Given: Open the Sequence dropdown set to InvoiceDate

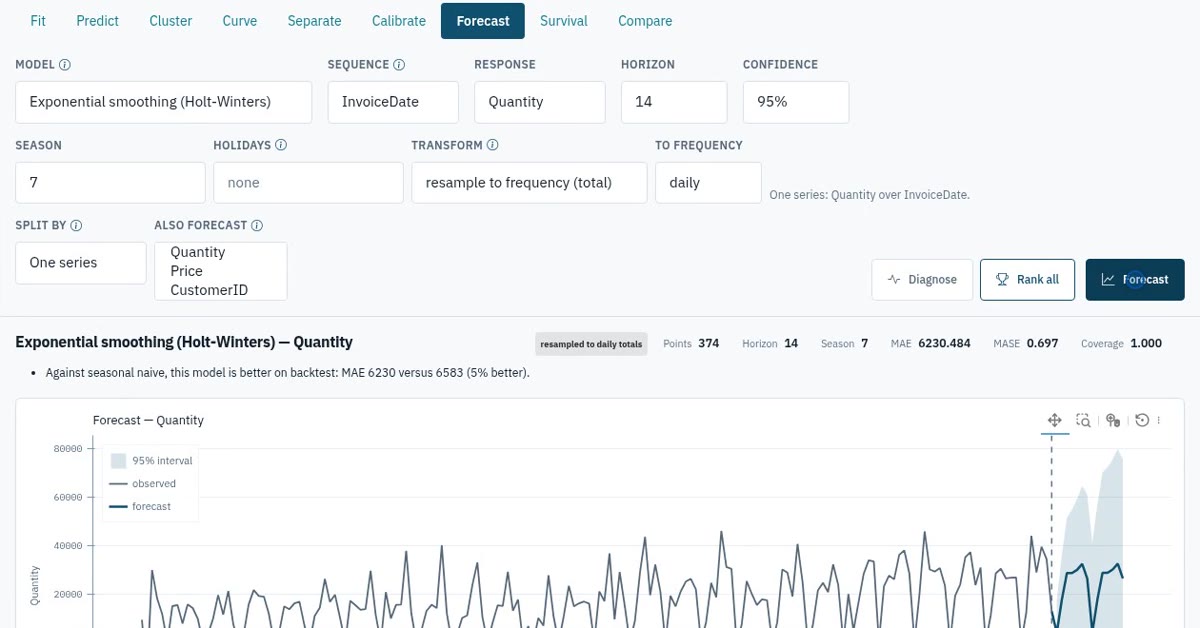Looking at the screenshot, I should [393, 102].
